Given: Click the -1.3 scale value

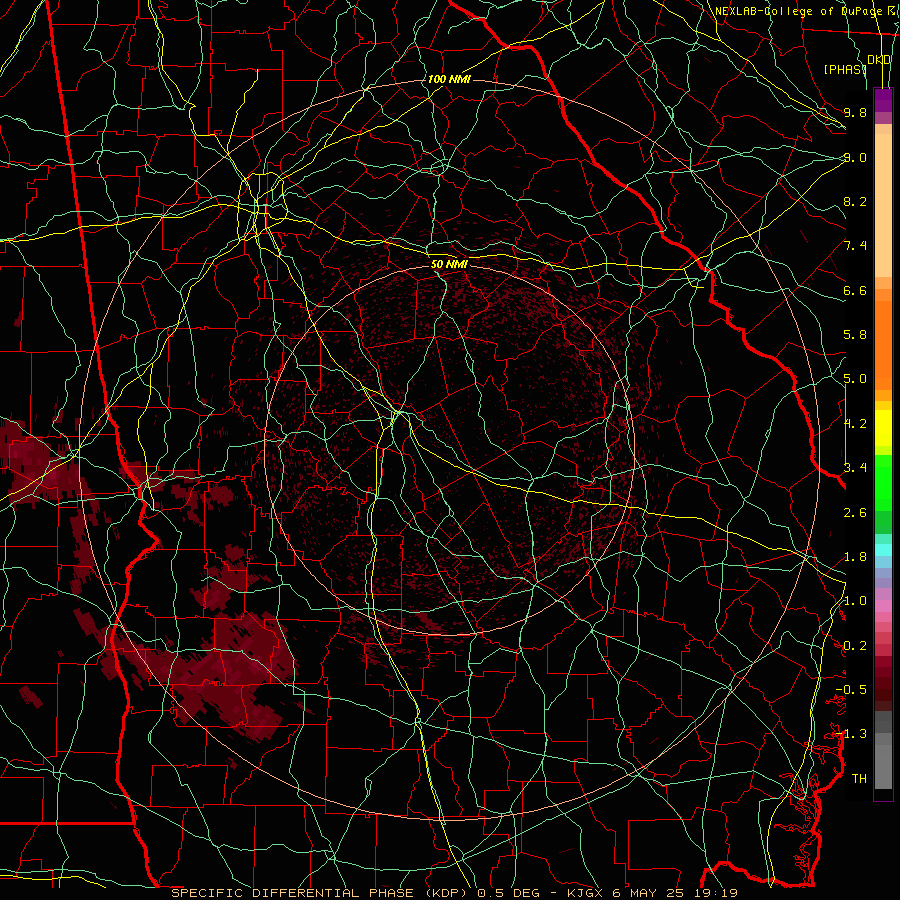Looking at the screenshot, I should click(851, 734).
